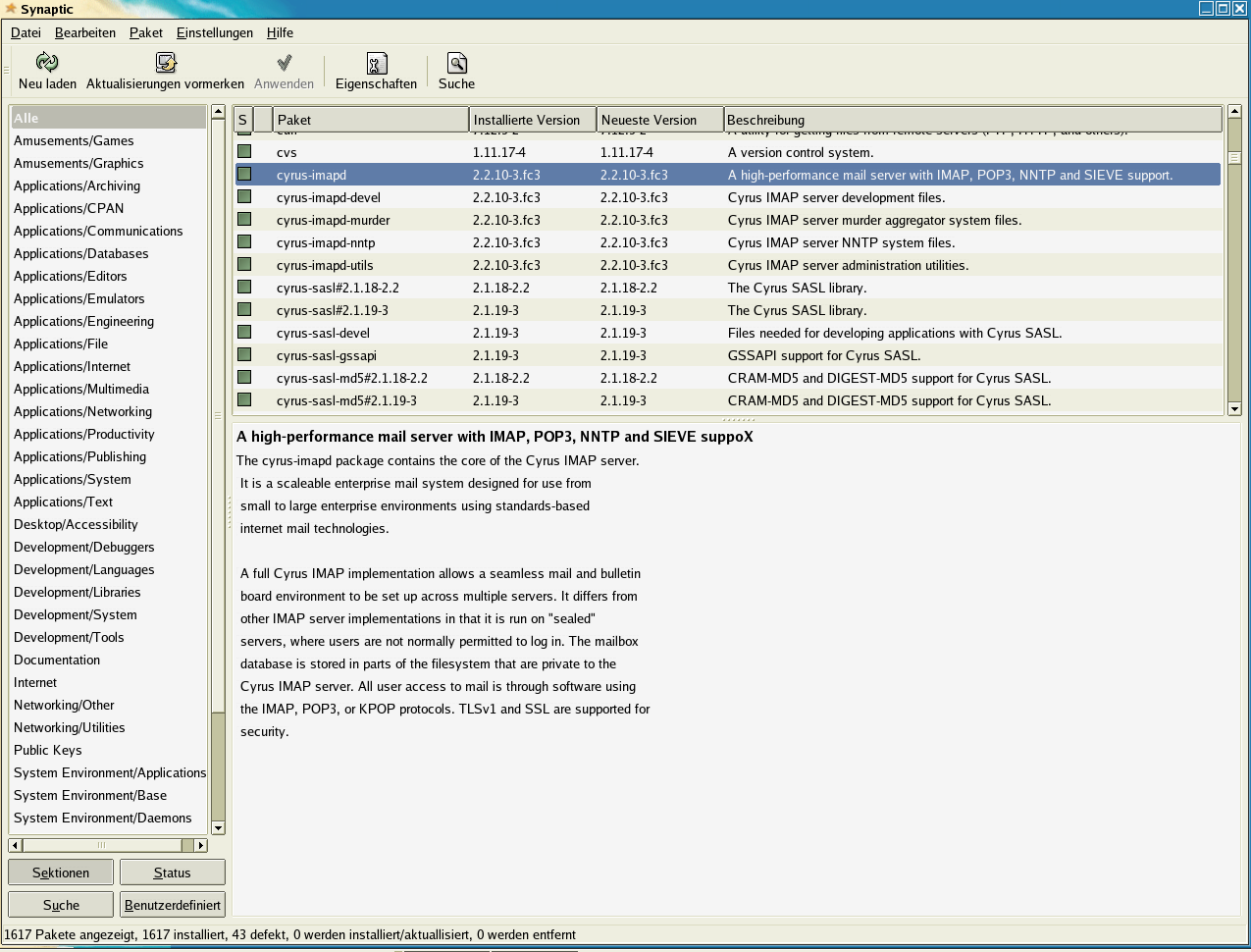Toggle status box of cyrus-imapd-nntp
Screen dimensions: 1251x952
coord(244,241)
